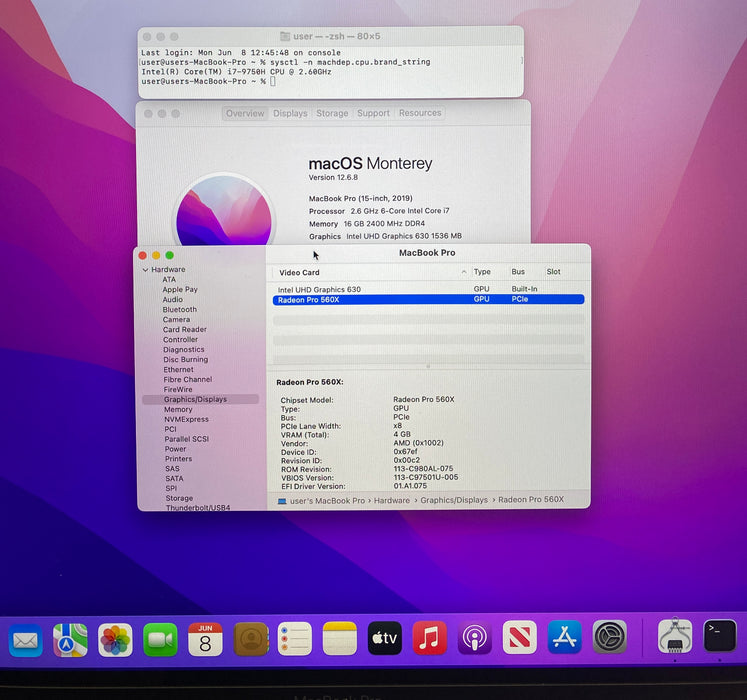
Task: Select ATA in the sidebar
Action: [x=169, y=280]
